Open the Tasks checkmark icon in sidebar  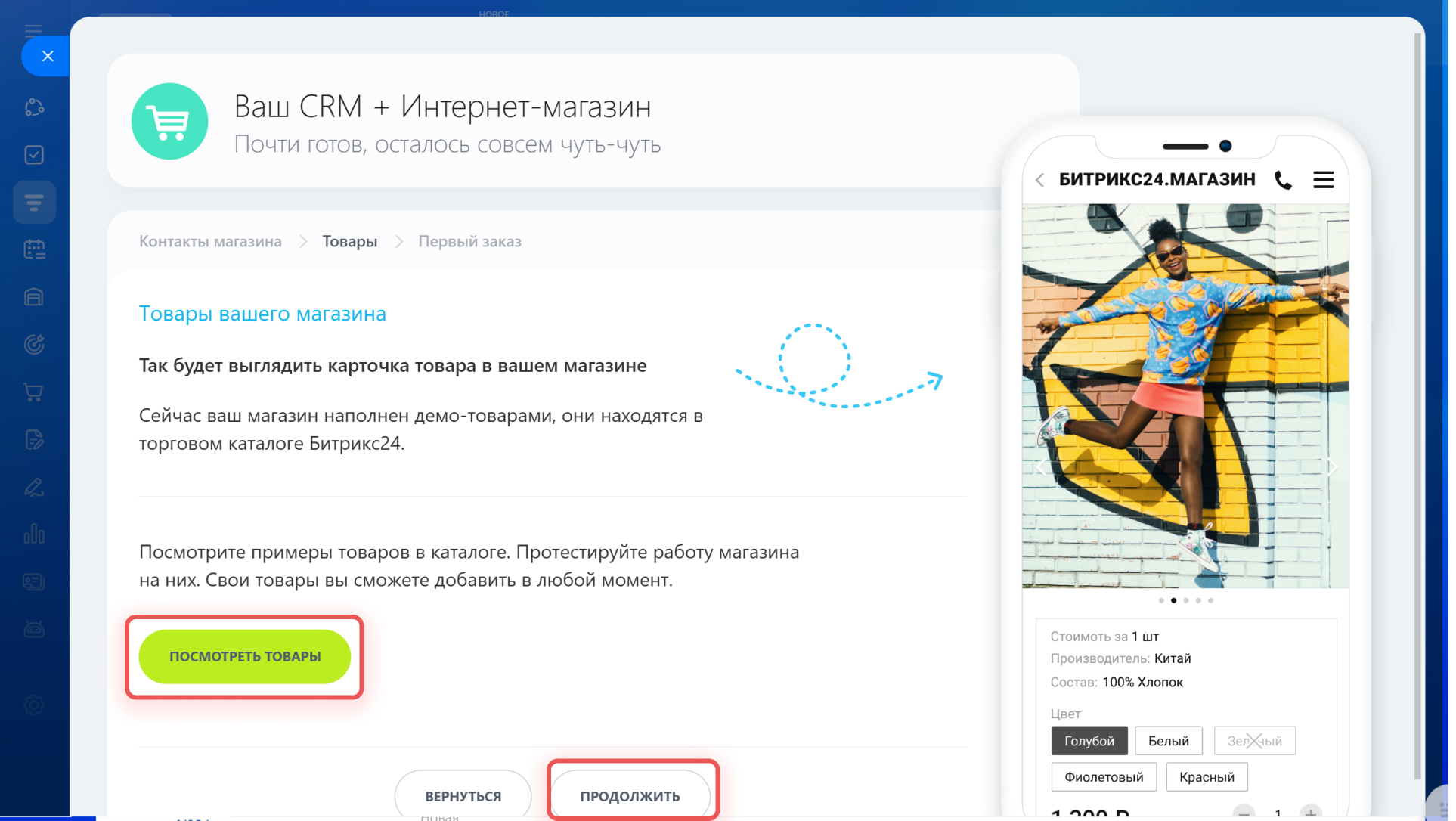34,155
